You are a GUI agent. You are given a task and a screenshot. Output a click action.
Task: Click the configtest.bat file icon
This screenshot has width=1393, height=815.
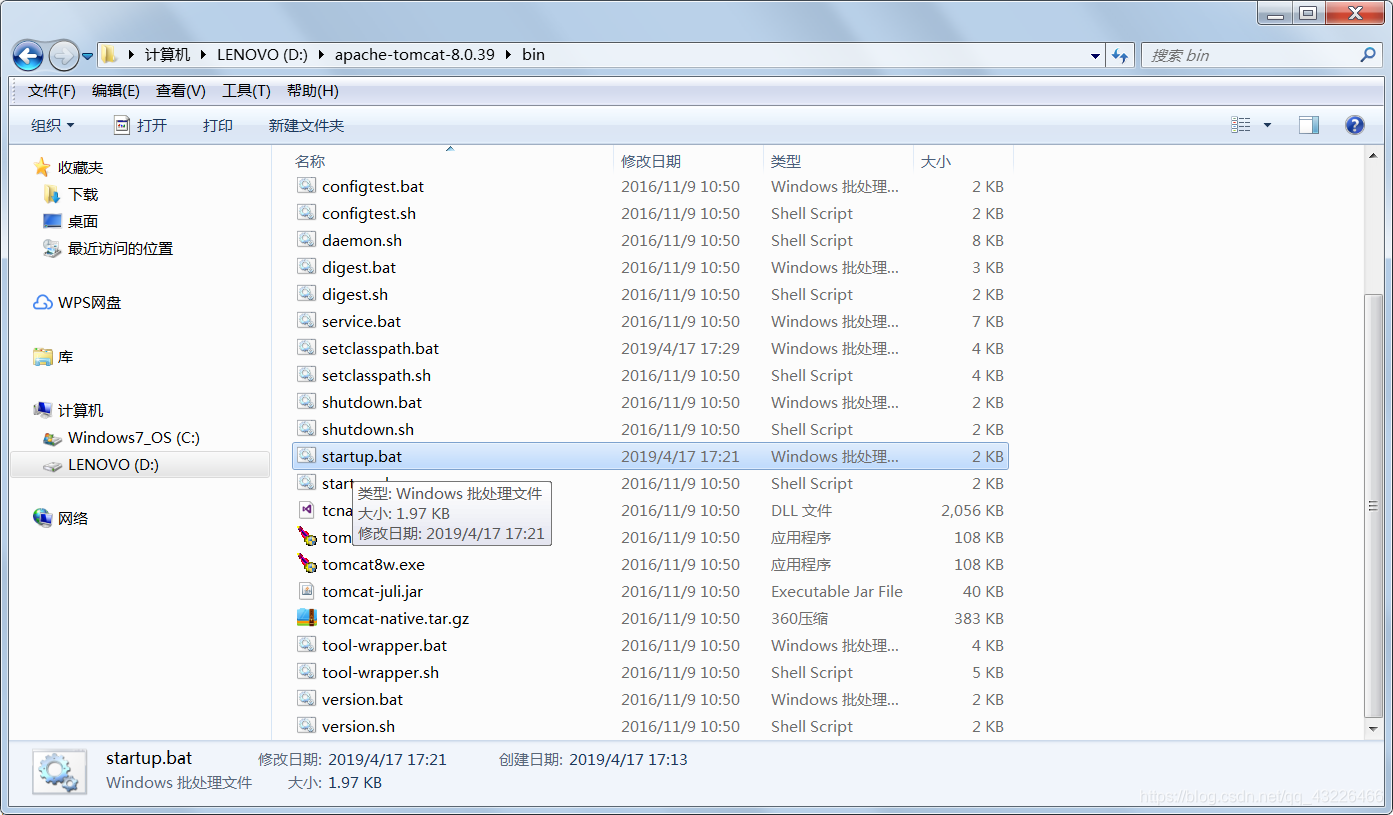point(306,186)
